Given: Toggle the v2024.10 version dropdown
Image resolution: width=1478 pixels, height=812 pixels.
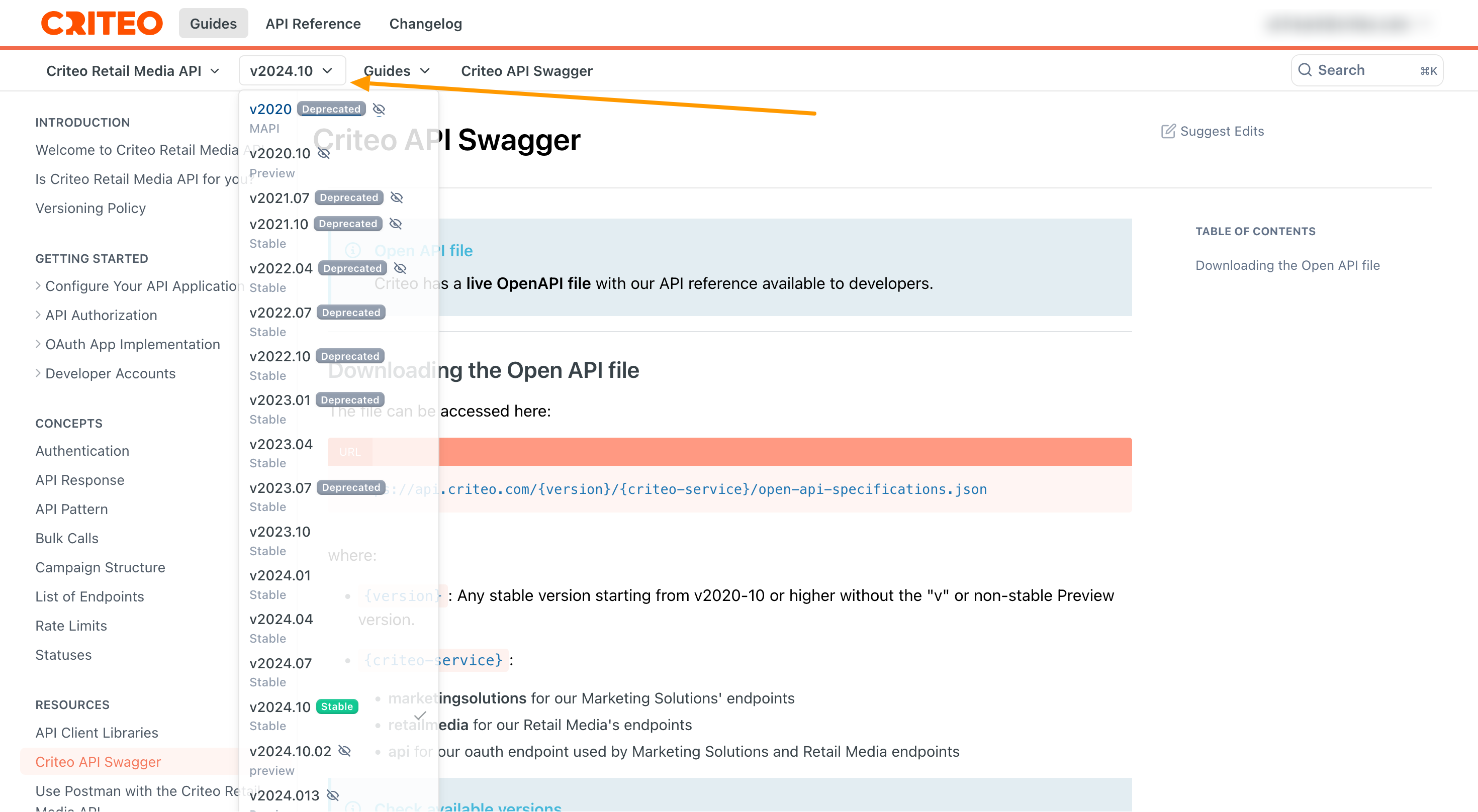Looking at the screenshot, I should [292, 71].
